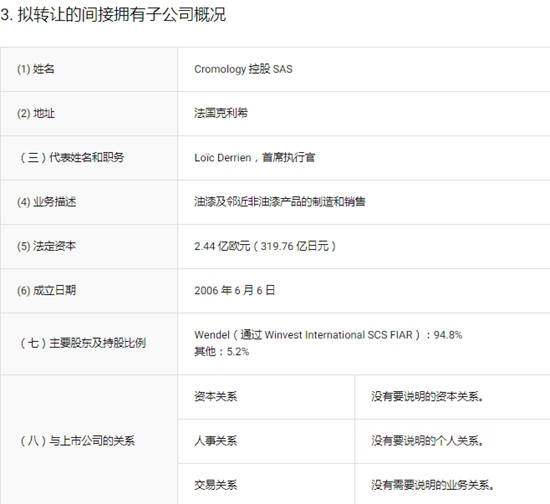Screen dimensions: 550x504
Task: Select heading '3. 拟转让的间接拥有子公司概况'
Action: [x=113, y=15]
